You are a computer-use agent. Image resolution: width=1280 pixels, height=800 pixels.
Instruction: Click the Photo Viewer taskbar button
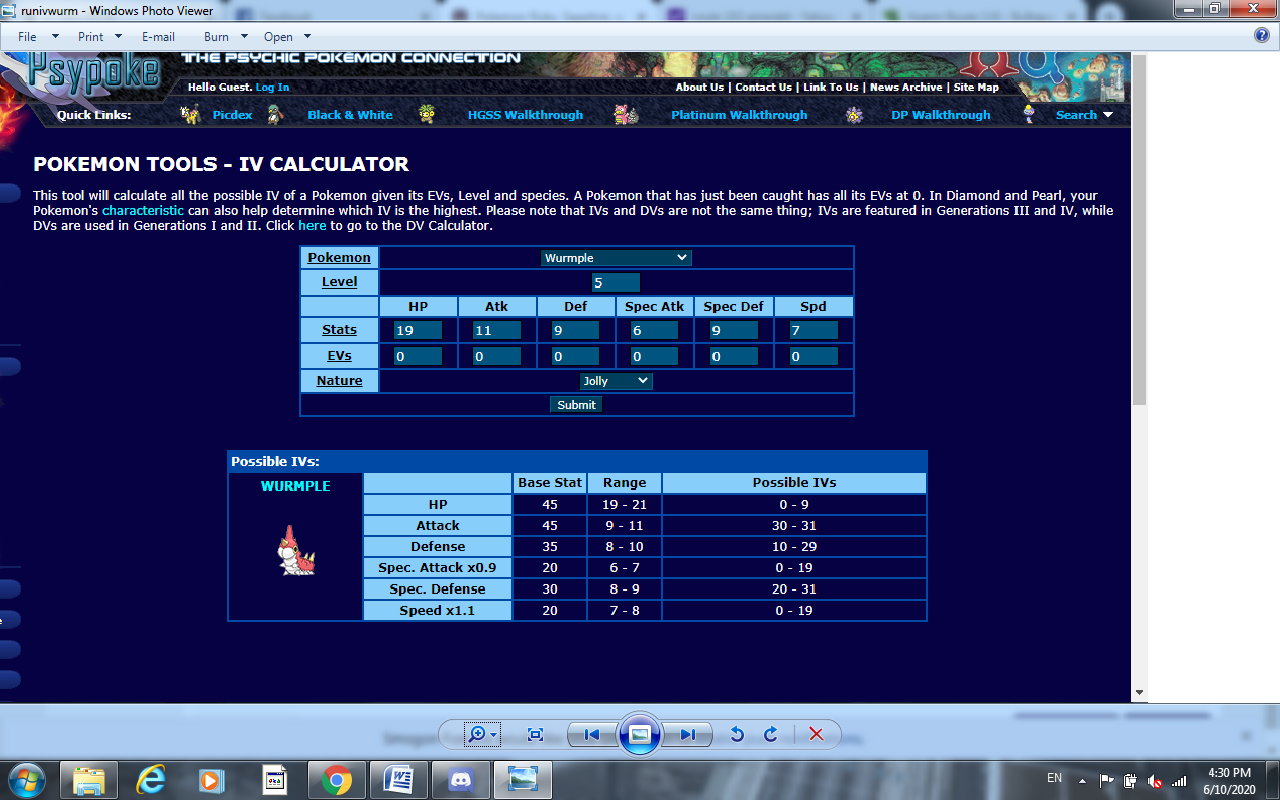pyautogui.click(x=522, y=780)
